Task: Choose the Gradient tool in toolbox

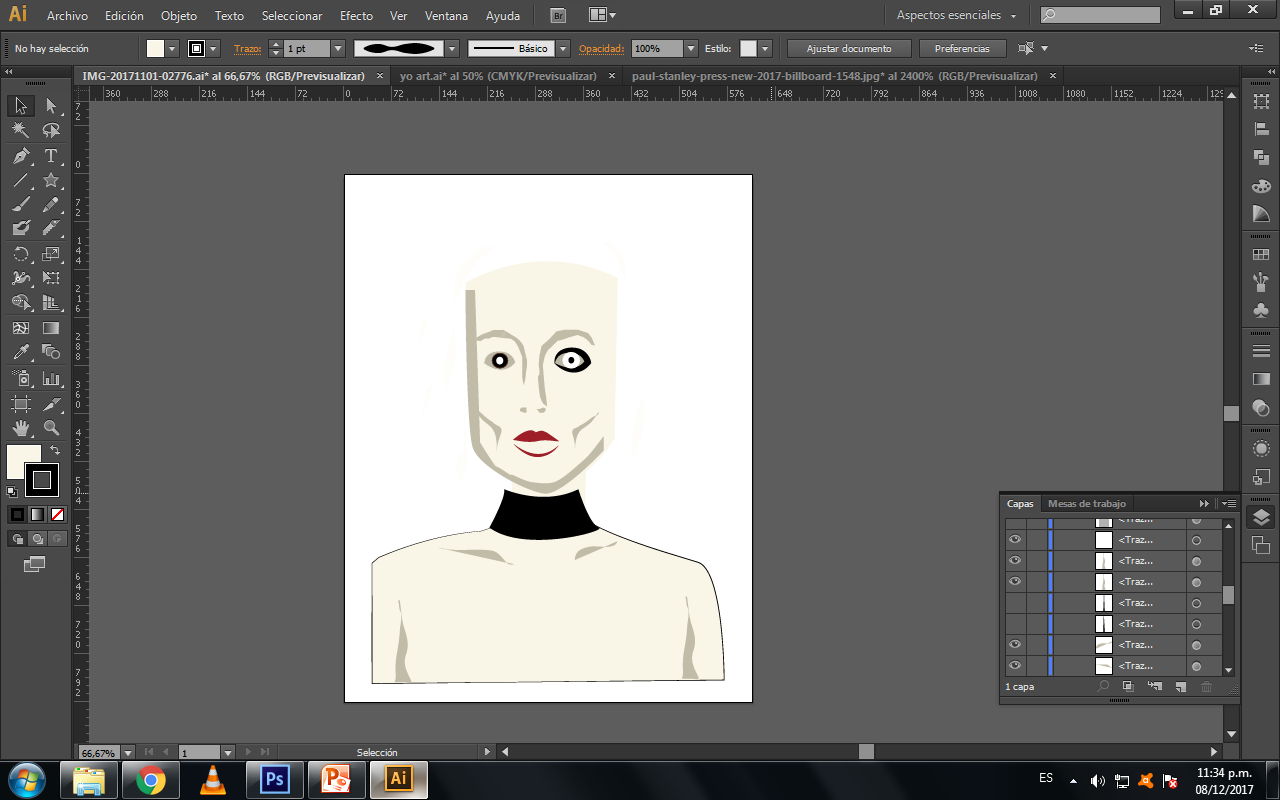Action: click(x=50, y=327)
